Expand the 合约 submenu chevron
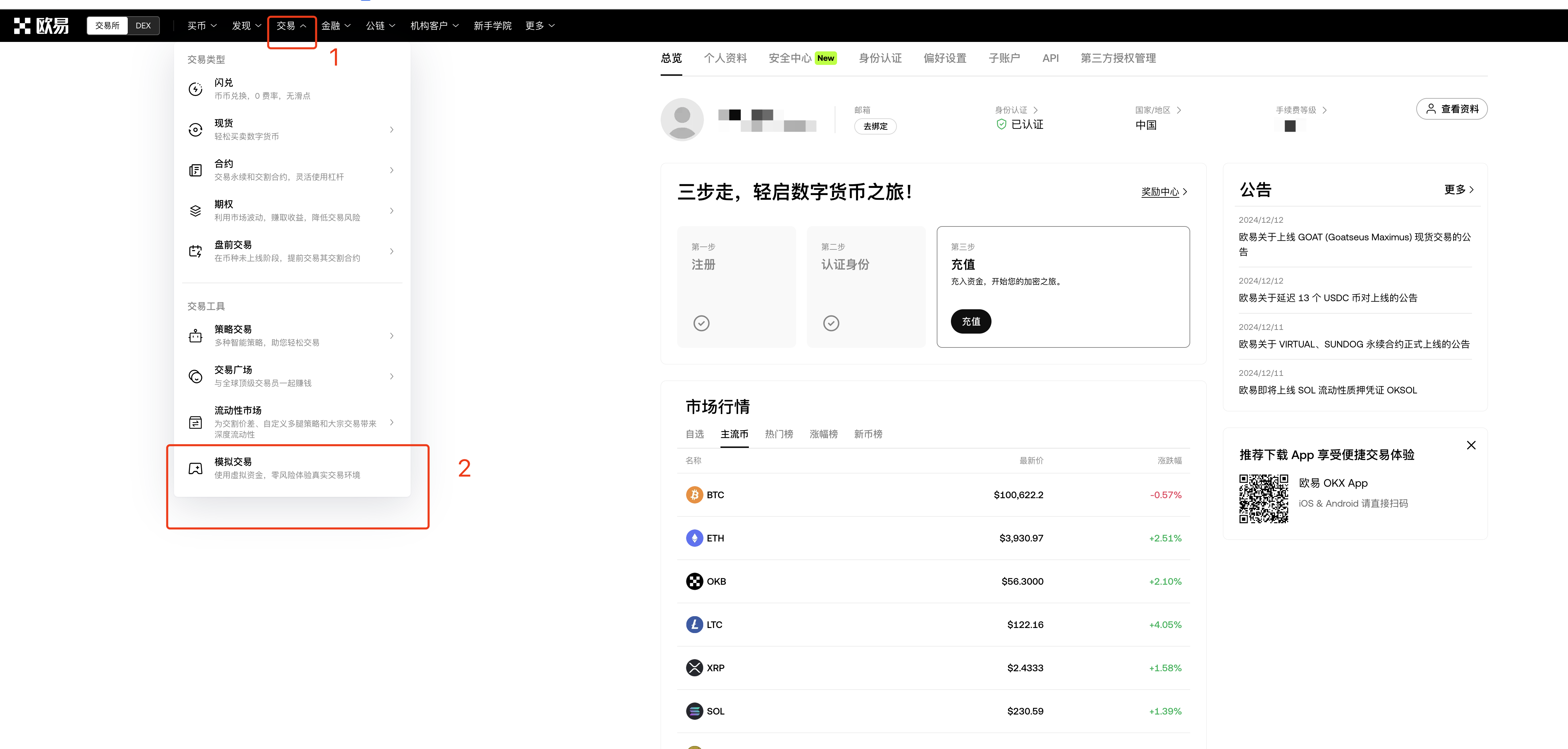 coord(391,170)
